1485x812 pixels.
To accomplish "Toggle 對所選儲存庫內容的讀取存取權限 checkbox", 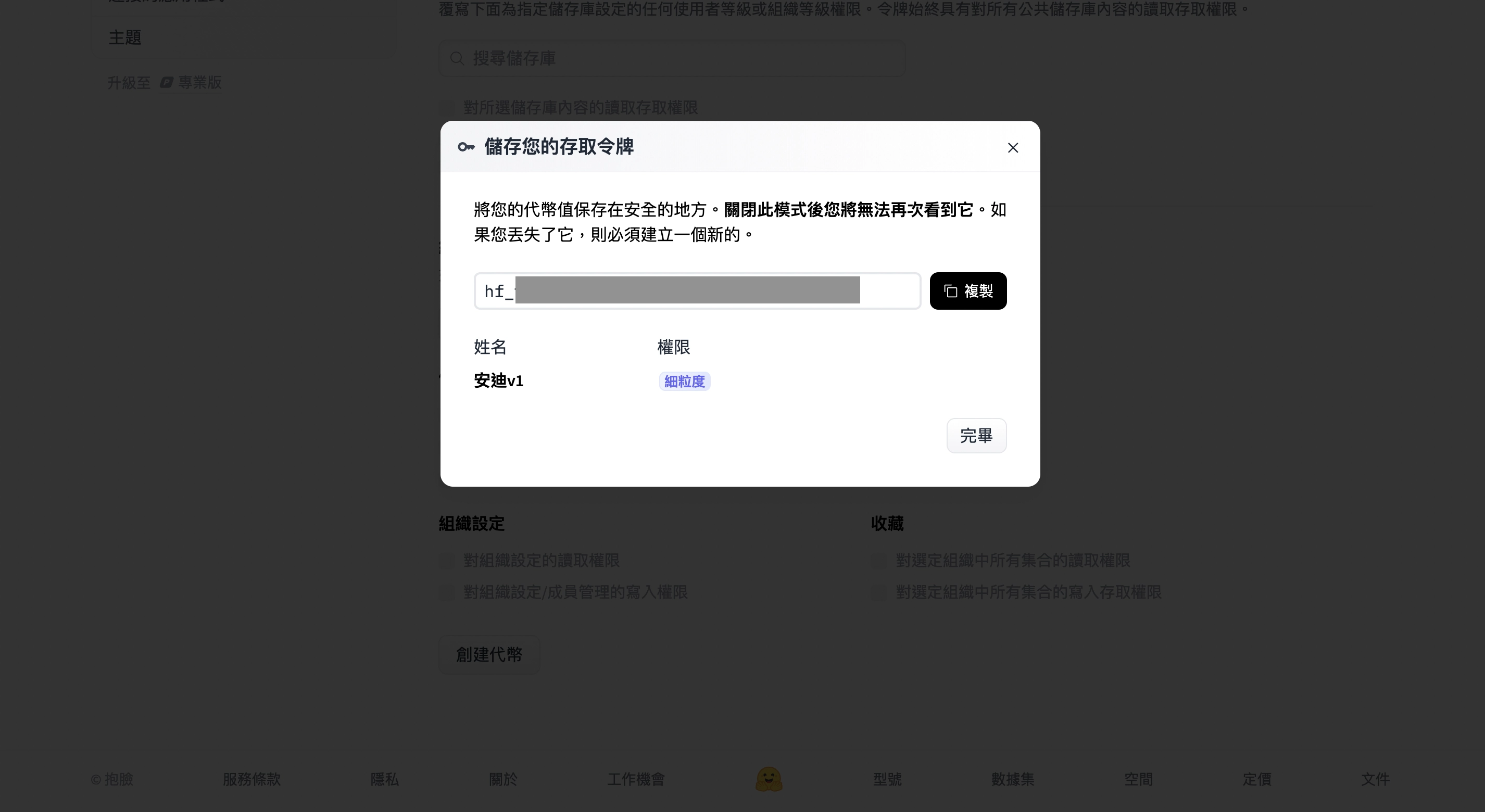I will (x=447, y=108).
